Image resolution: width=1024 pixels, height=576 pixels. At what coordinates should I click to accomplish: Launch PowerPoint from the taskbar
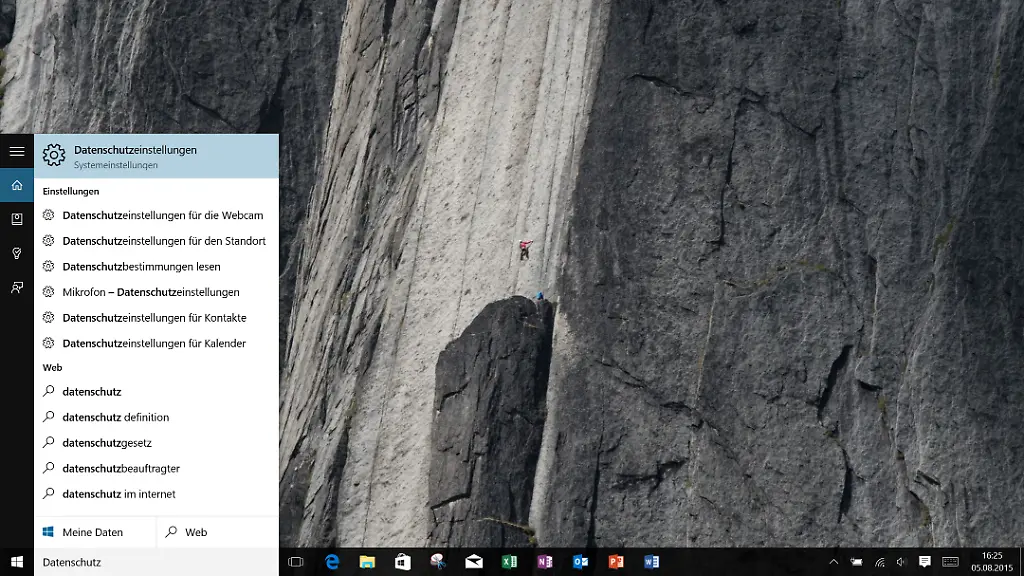[616, 562]
